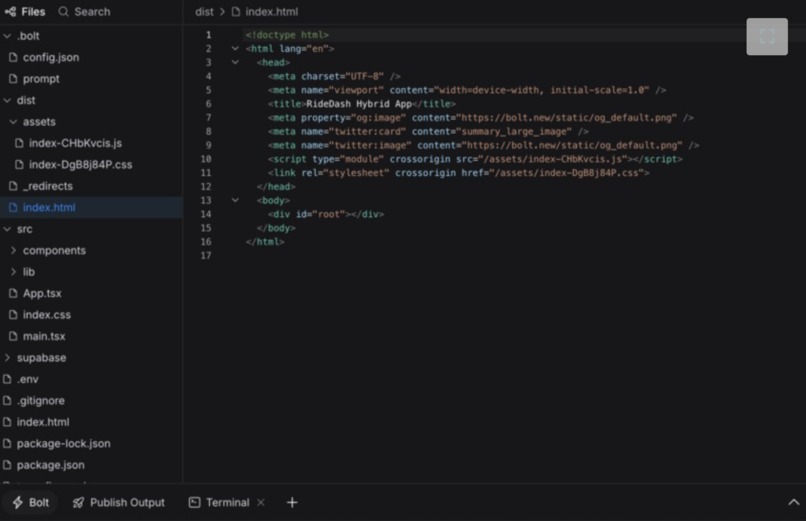Add a new terminal with plus

[292, 503]
